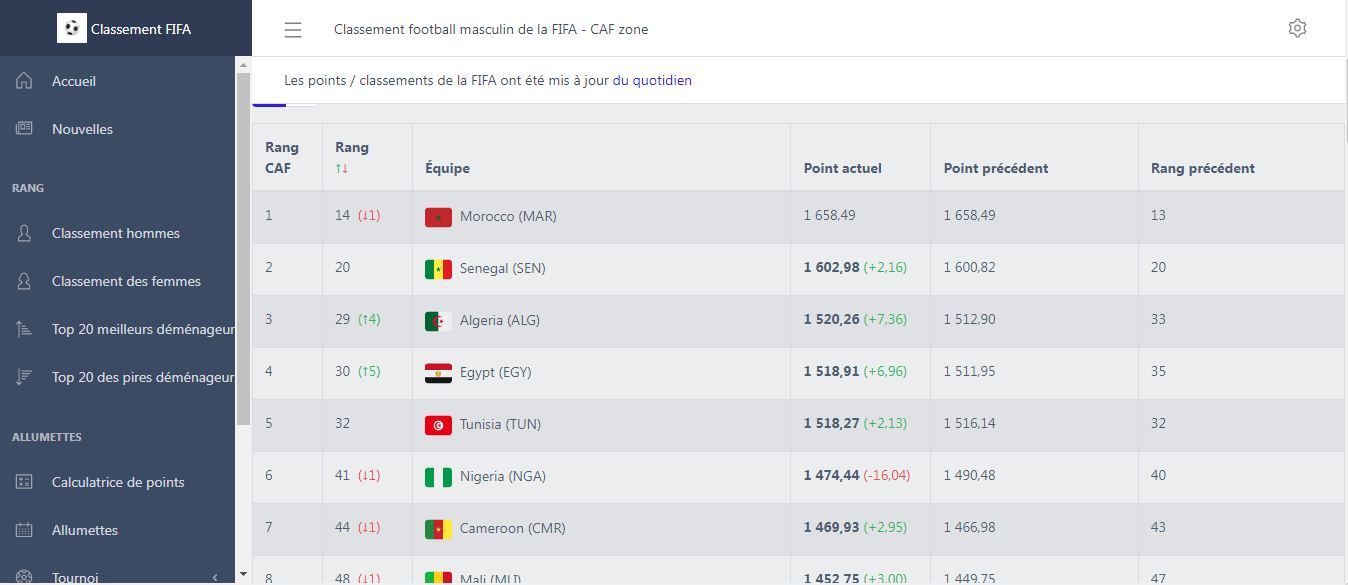Click the Classement hommes person icon

(x=25, y=233)
